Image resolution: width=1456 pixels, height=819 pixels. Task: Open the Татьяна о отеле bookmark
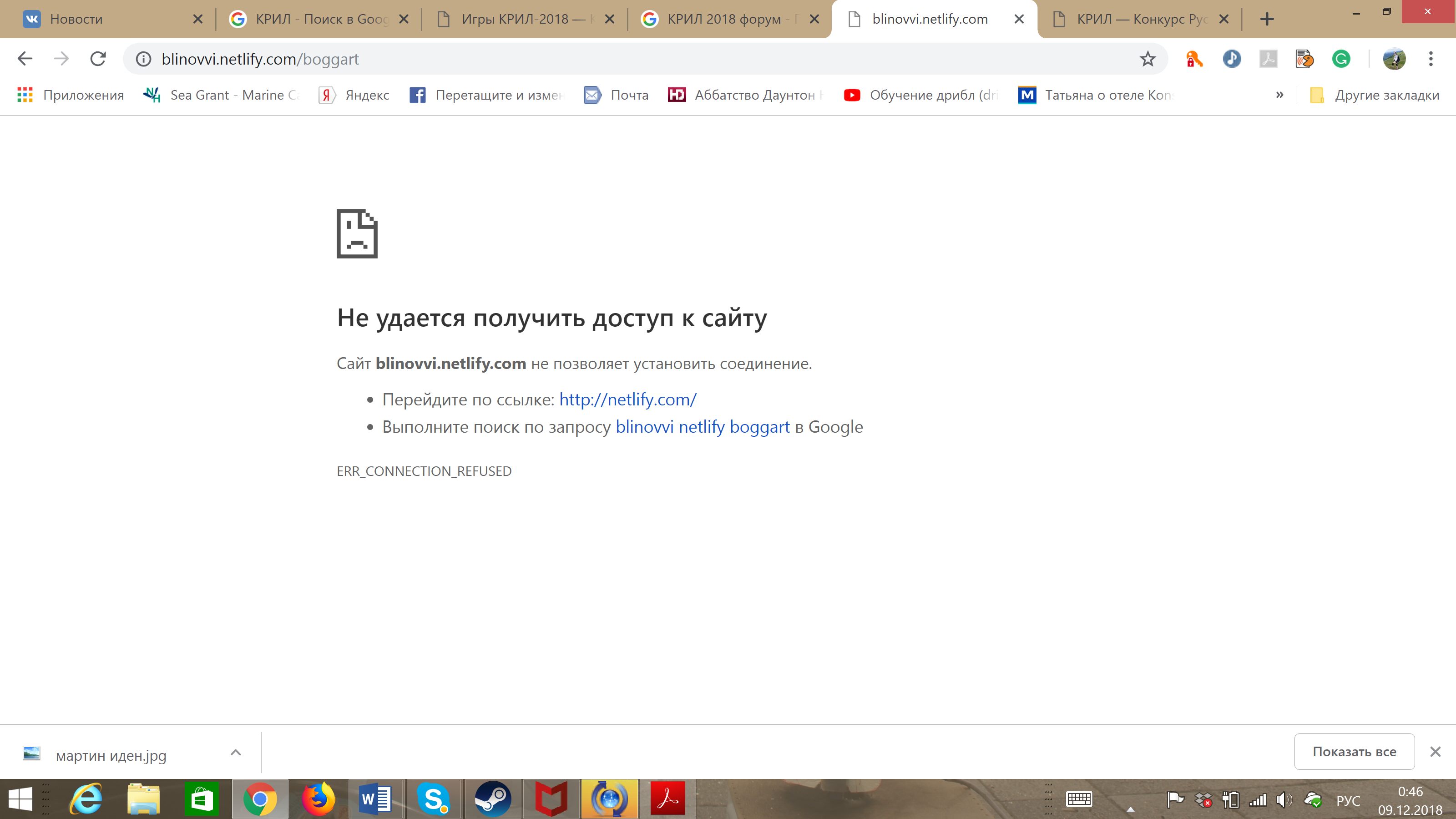tap(1097, 95)
